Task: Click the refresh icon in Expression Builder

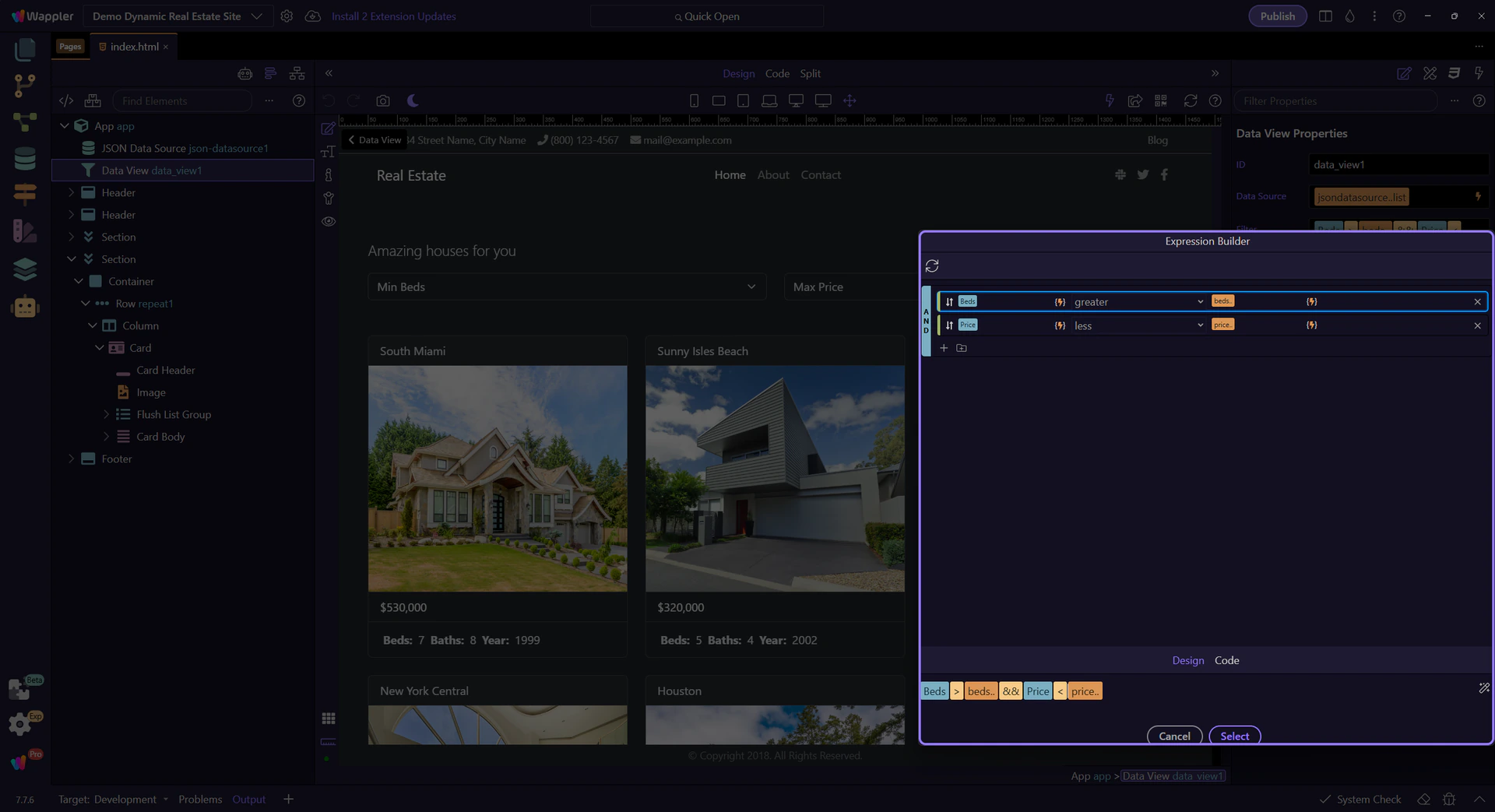Action: [x=932, y=266]
